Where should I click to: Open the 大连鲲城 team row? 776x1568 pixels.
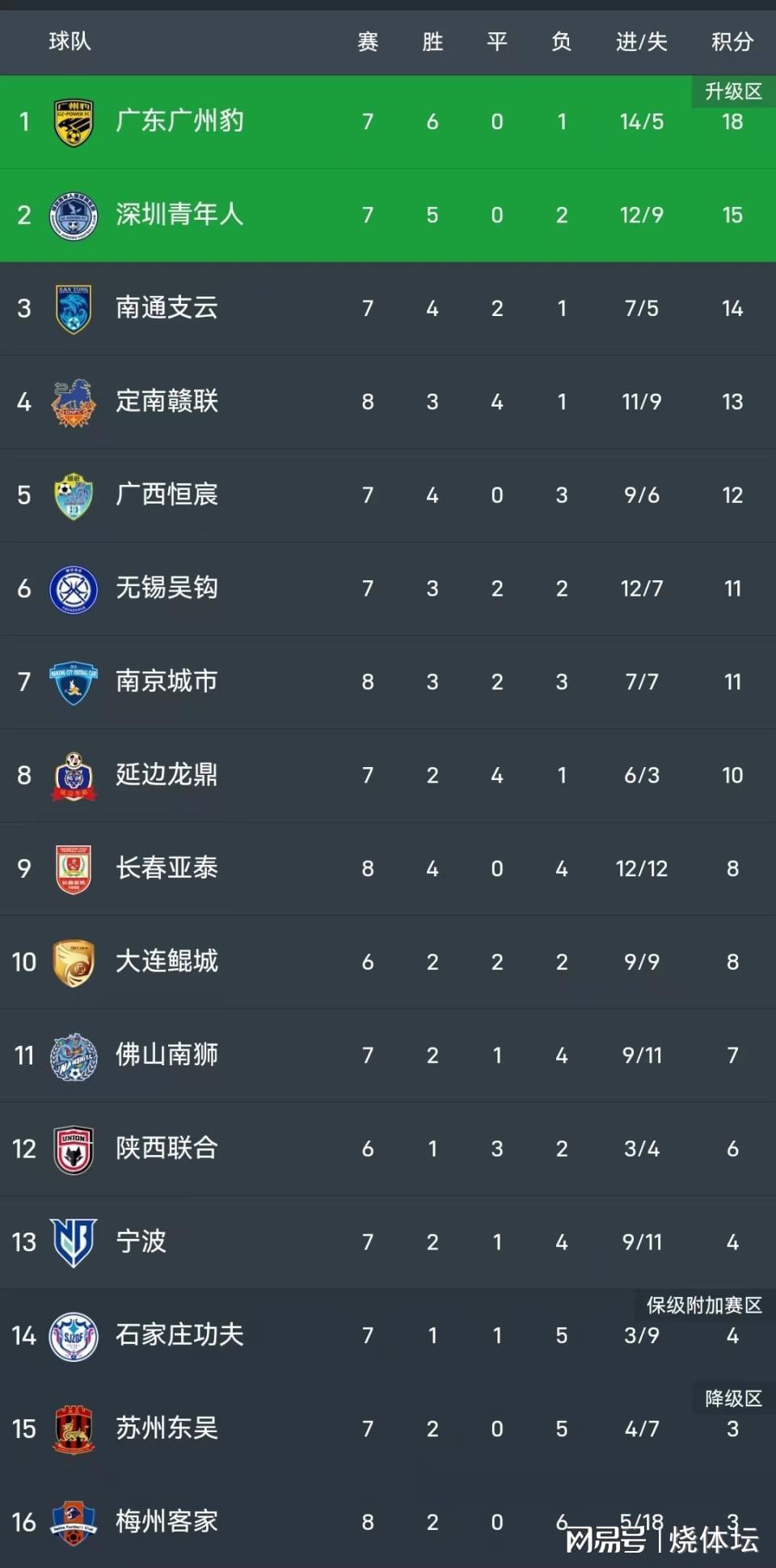388,962
